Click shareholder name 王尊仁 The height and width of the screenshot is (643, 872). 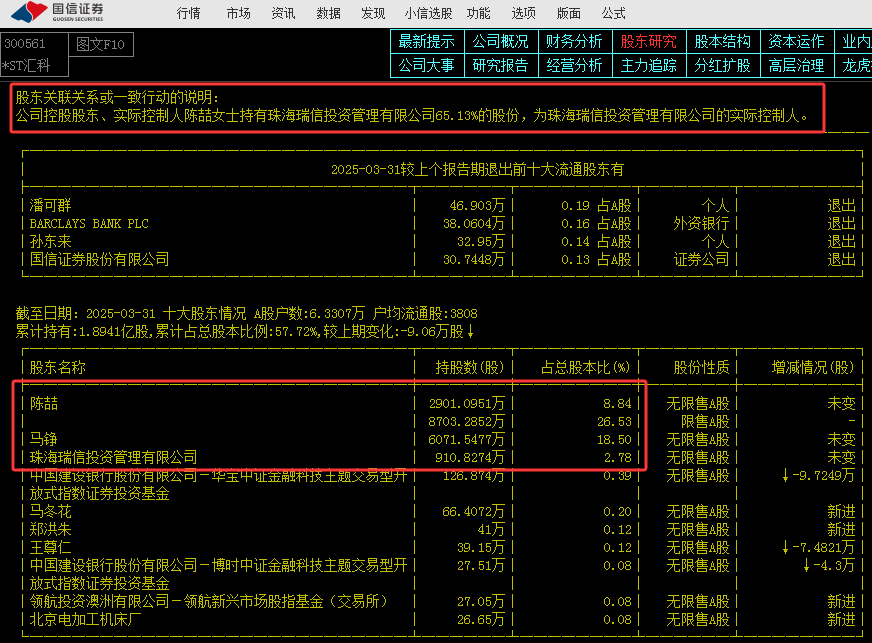pyautogui.click(x=51, y=547)
